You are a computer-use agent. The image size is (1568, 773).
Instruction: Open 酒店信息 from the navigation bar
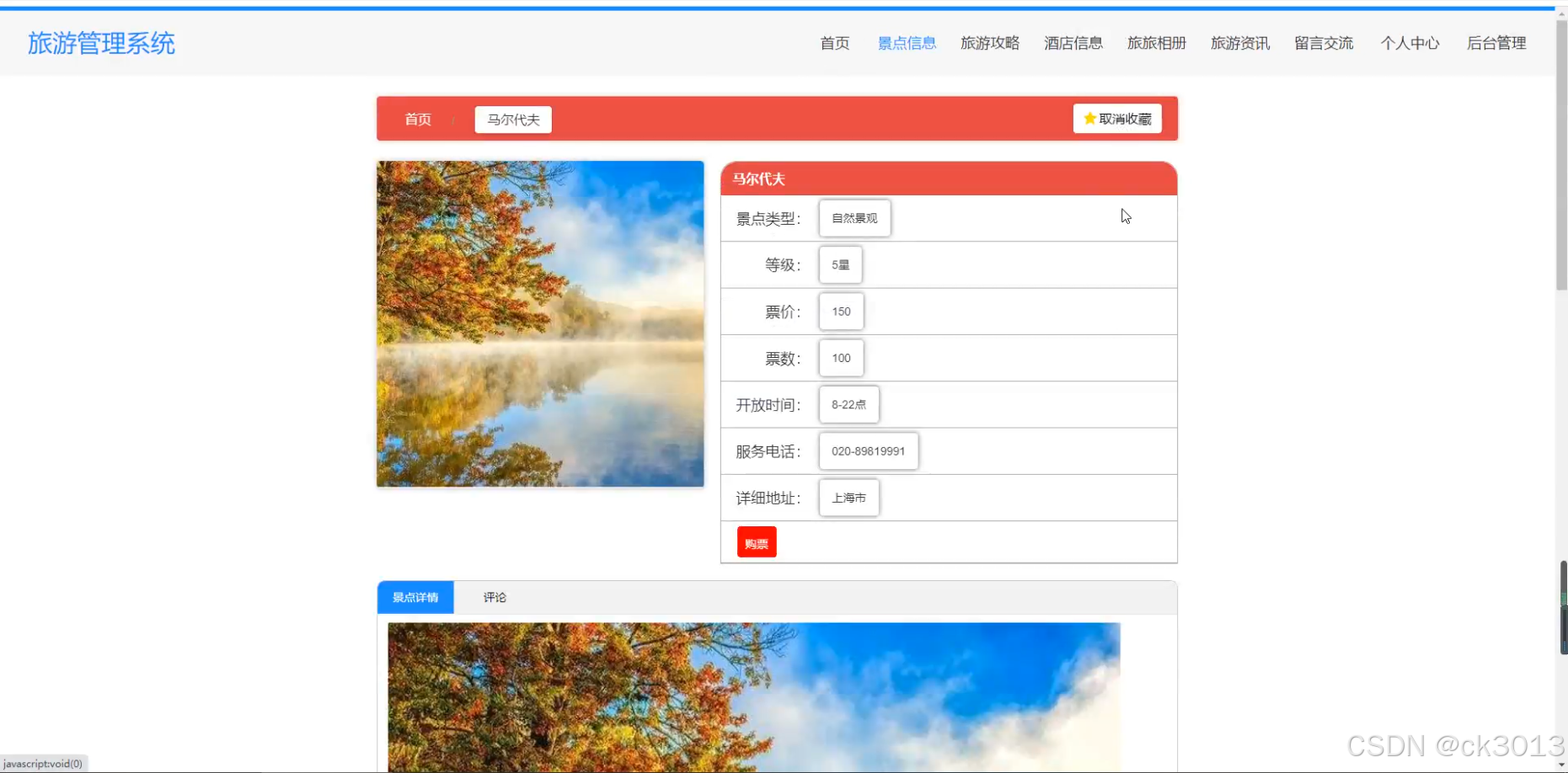coord(1073,43)
